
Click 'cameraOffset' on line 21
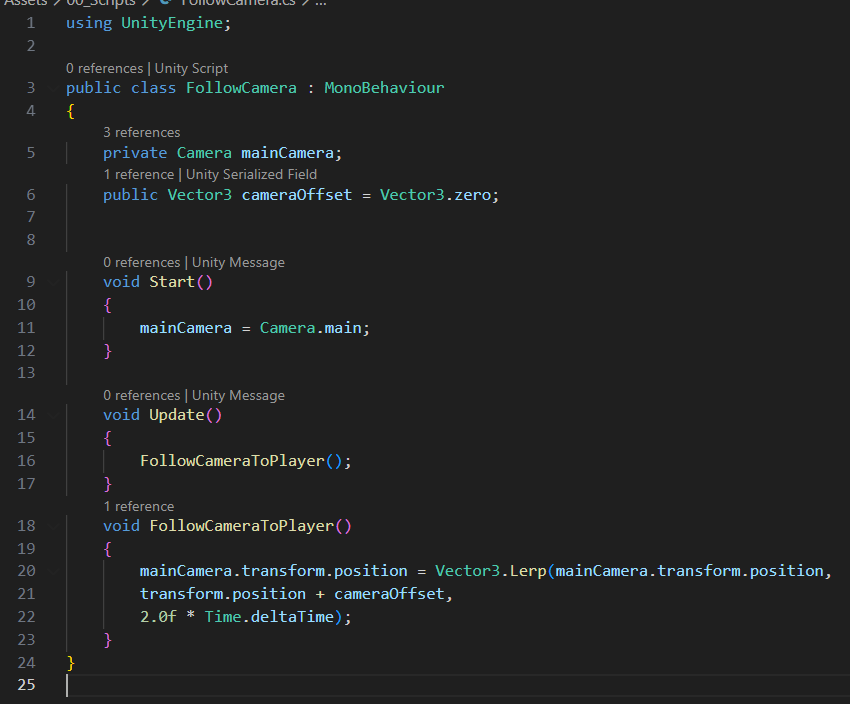pos(389,594)
